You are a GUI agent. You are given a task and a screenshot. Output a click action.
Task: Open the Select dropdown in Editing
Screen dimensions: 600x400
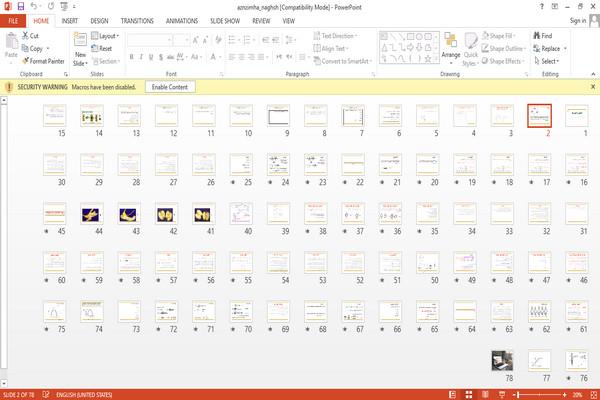[547, 61]
